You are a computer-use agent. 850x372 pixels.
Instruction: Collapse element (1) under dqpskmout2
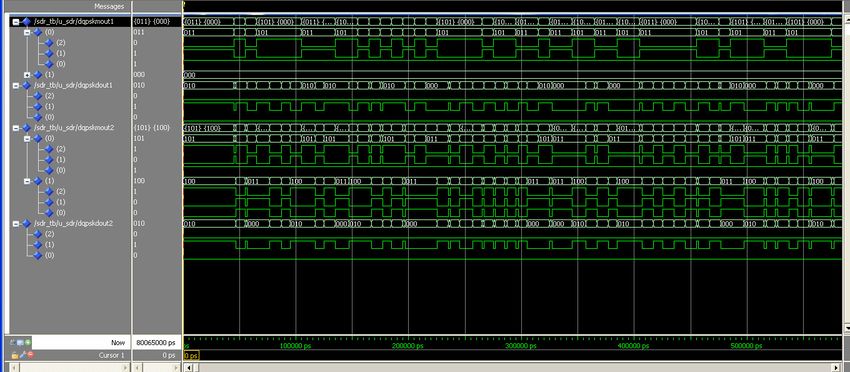pos(27,181)
